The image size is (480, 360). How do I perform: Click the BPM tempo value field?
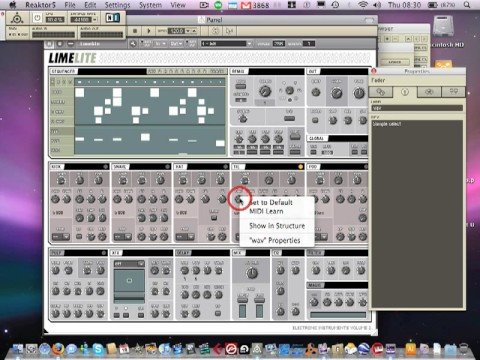pos(176,31)
